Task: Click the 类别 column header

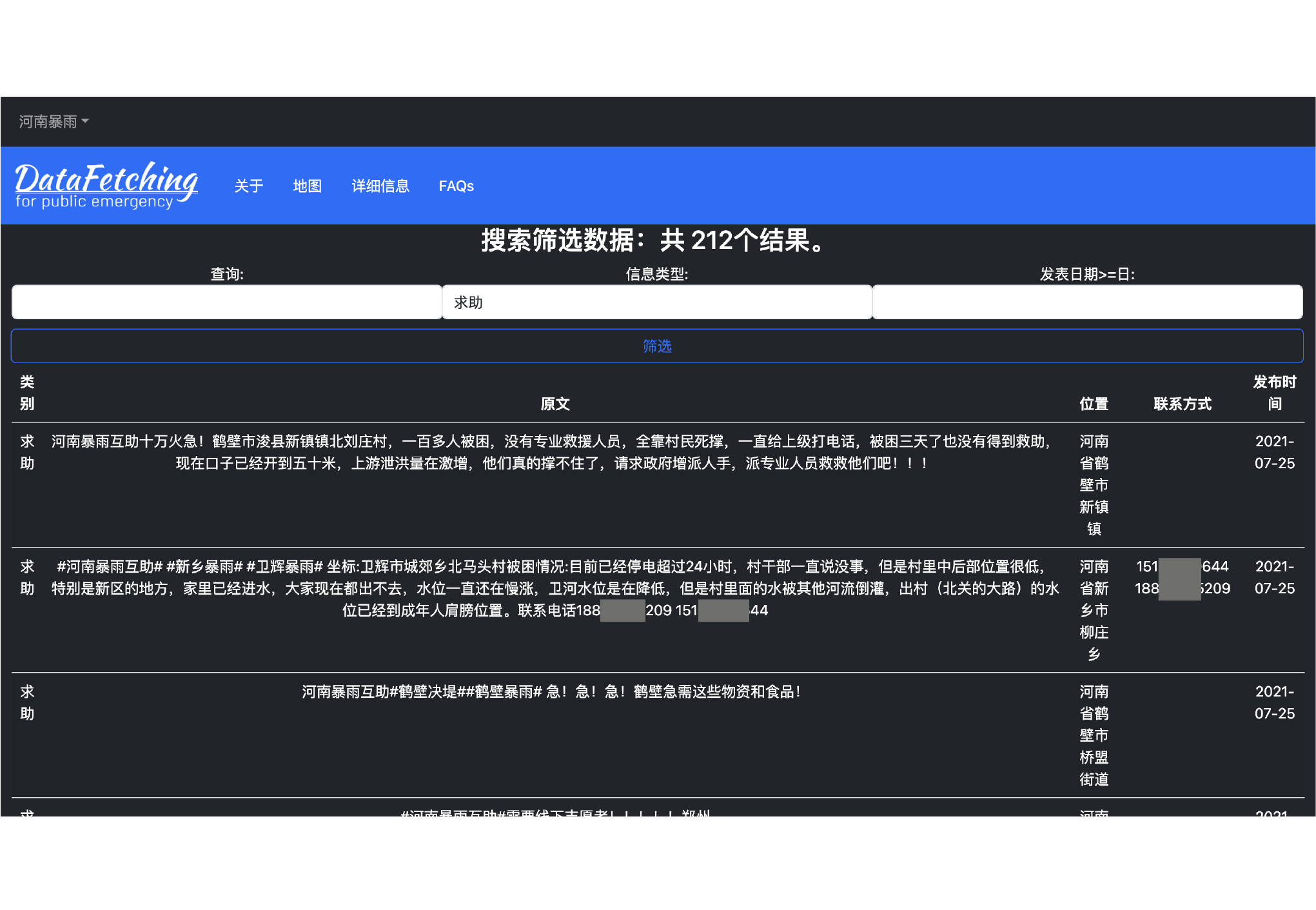Action: (x=27, y=393)
